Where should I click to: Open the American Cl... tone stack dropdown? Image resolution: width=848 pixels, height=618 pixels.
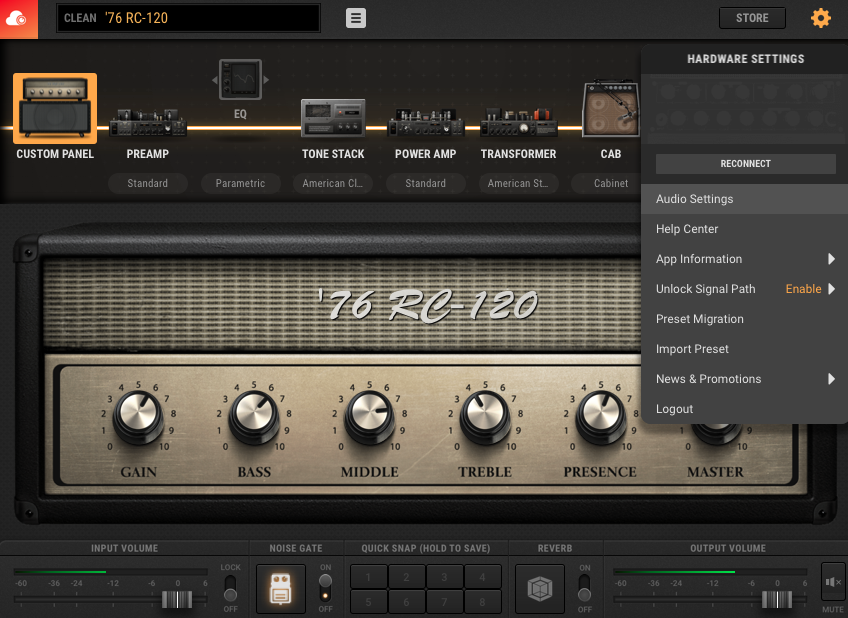point(333,183)
